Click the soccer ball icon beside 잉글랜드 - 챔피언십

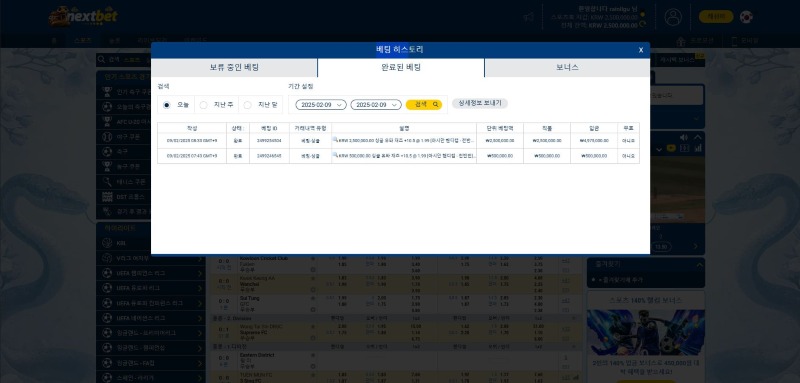(107, 348)
